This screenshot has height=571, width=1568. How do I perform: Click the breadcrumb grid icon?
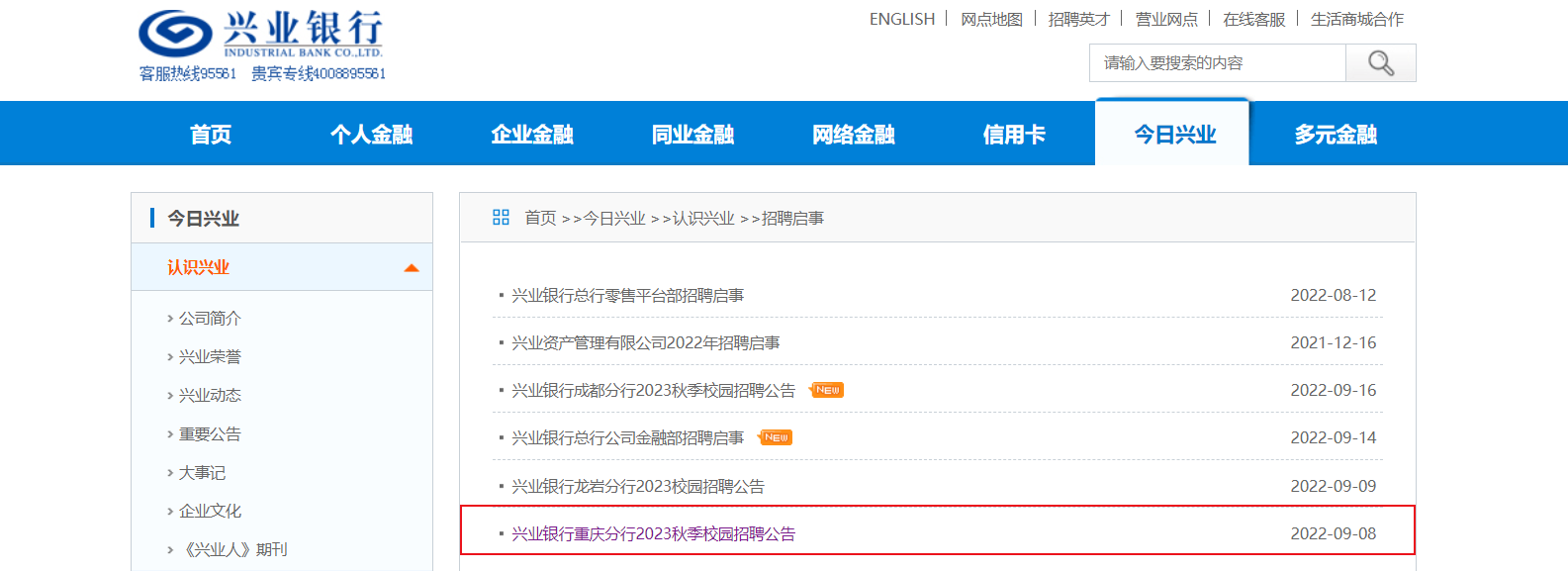tap(501, 218)
